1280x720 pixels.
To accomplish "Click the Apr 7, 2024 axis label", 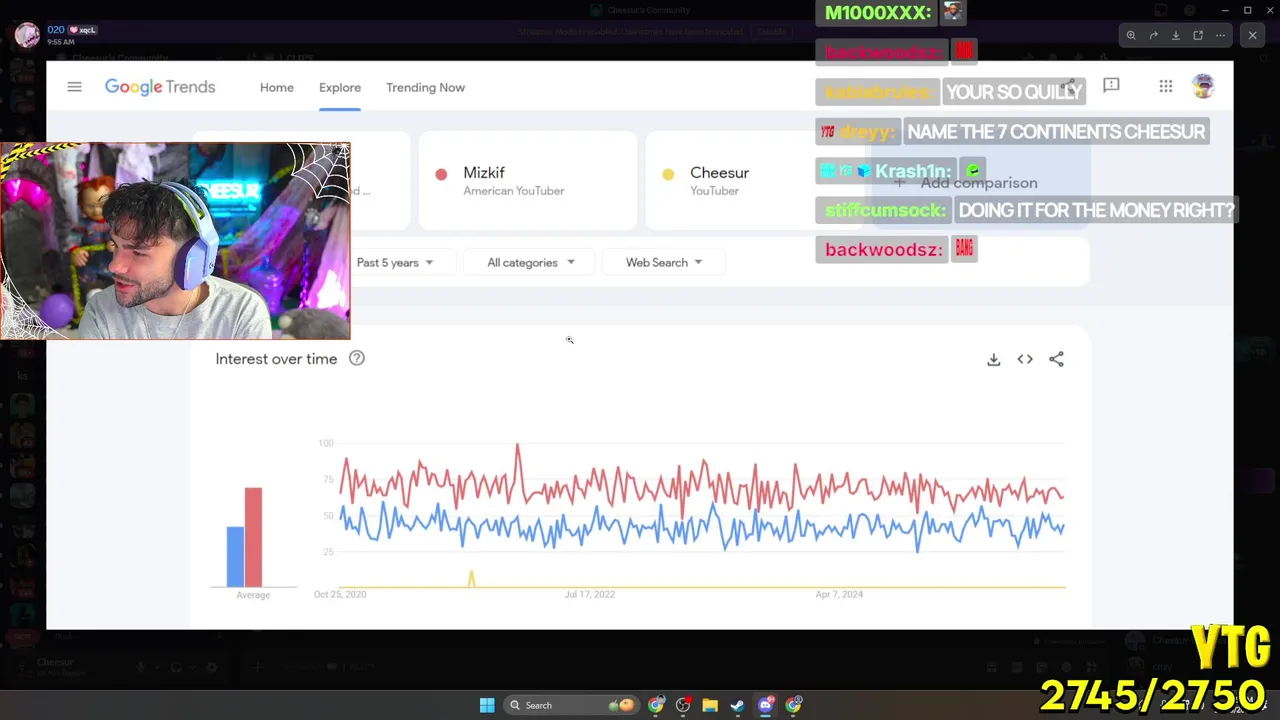I will (839, 594).
